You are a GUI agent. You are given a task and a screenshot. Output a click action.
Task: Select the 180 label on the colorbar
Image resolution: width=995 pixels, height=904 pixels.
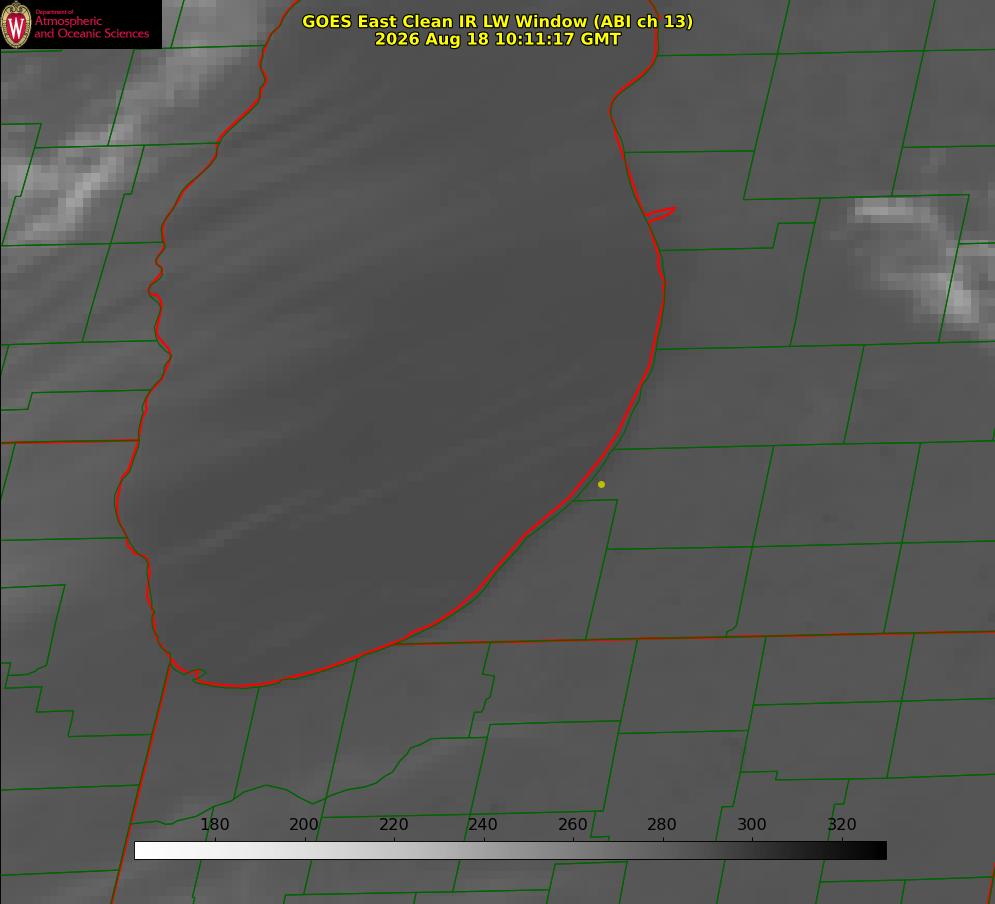click(214, 824)
